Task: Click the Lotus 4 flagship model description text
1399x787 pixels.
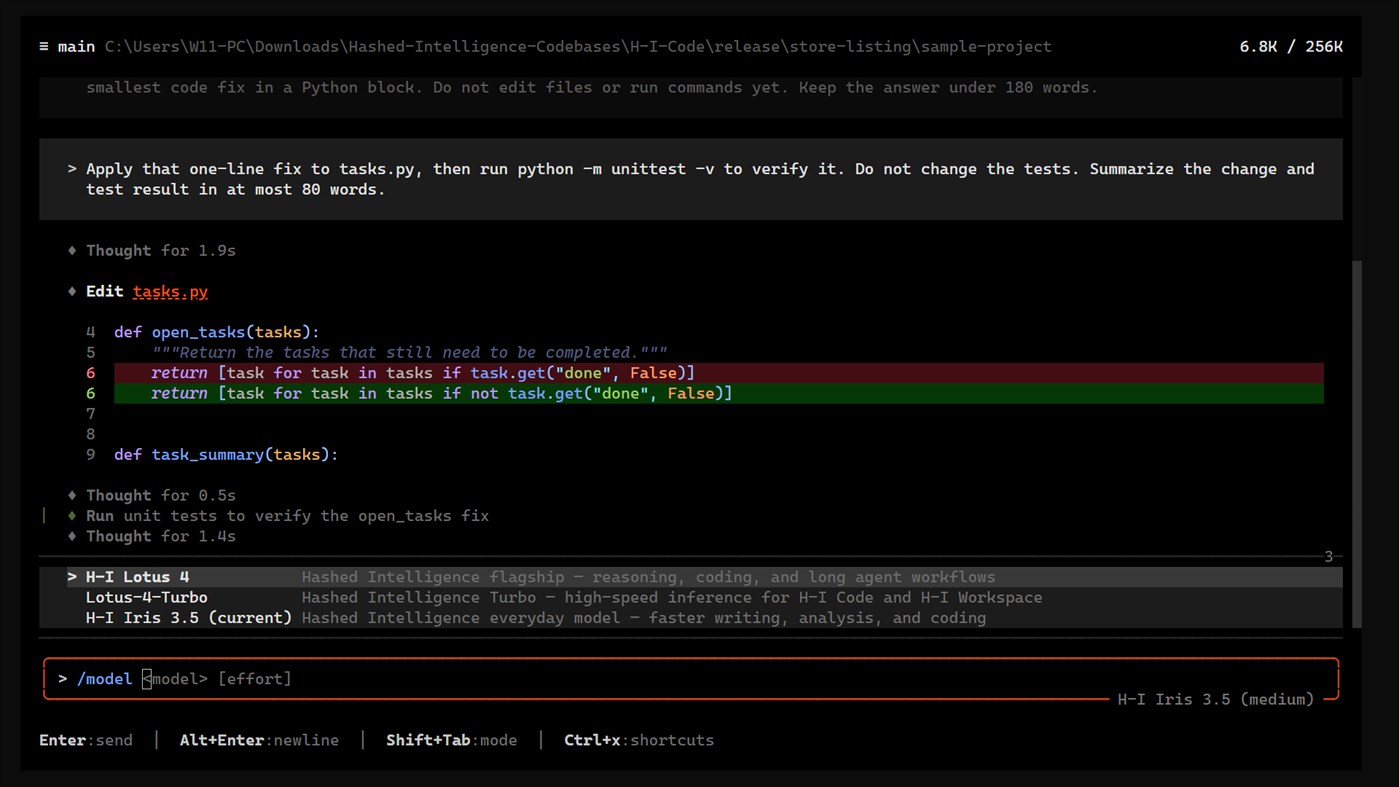Action: 648,577
